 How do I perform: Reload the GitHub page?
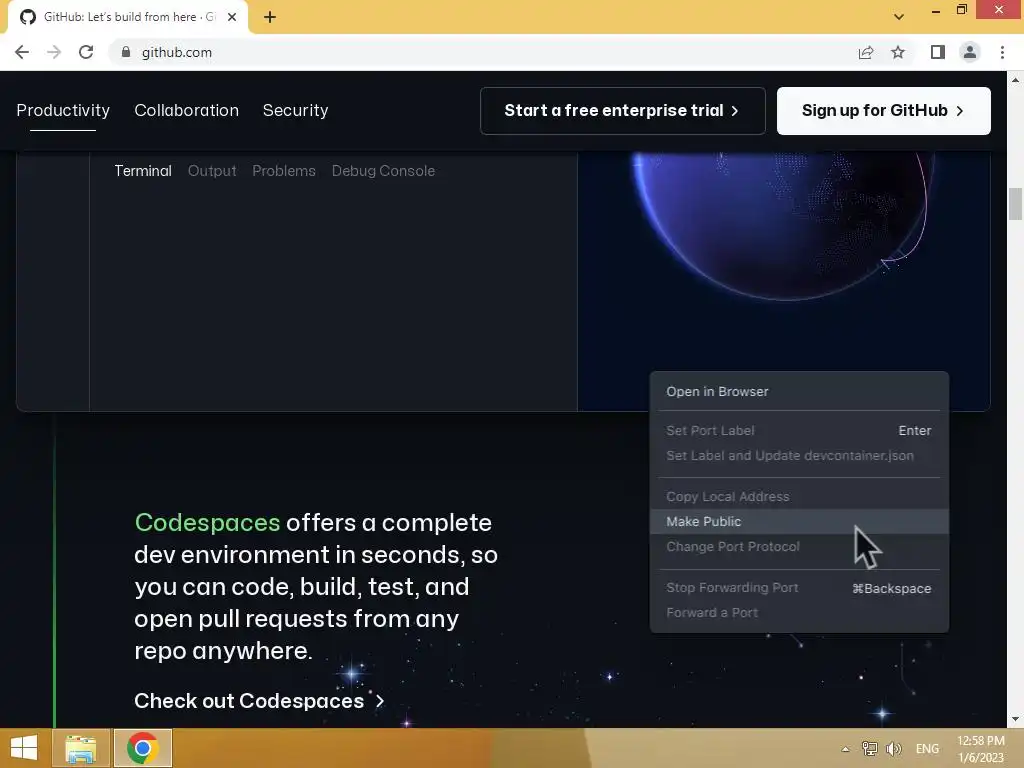pyautogui.click(x=86, y=52)
